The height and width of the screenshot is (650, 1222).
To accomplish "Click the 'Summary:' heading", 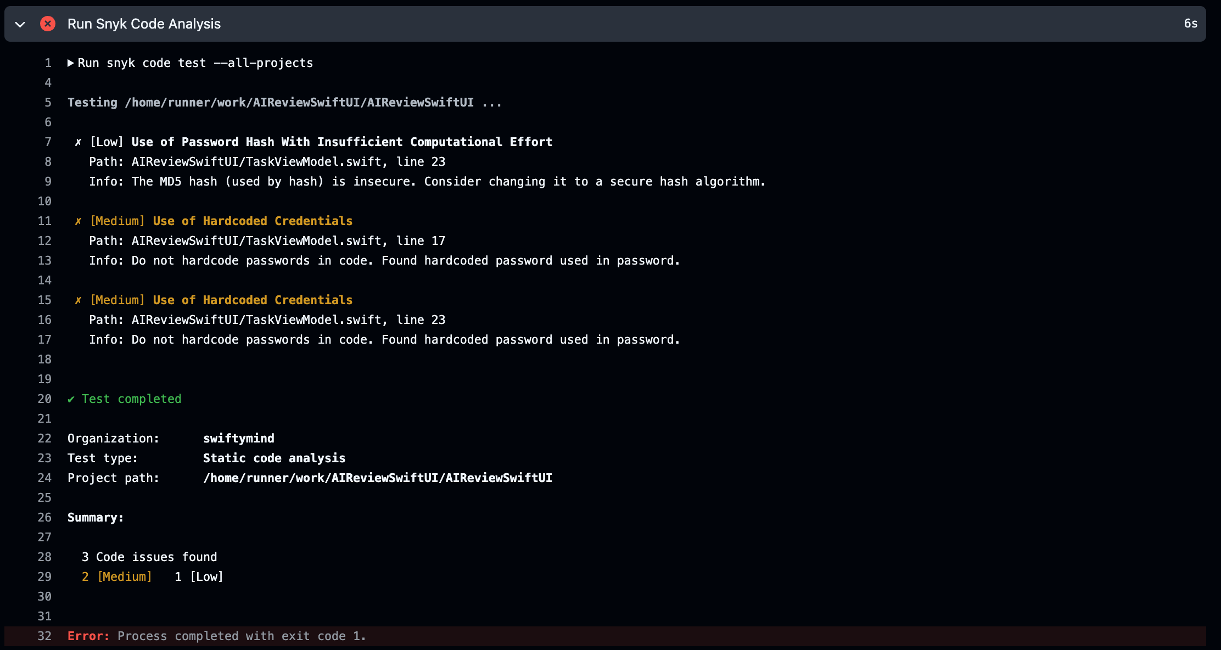I will click(96, 518).
